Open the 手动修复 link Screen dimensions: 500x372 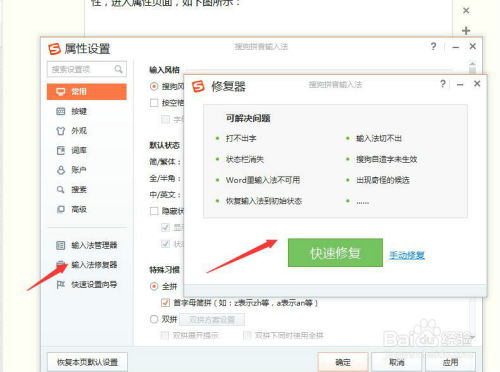tap(407, 255)
